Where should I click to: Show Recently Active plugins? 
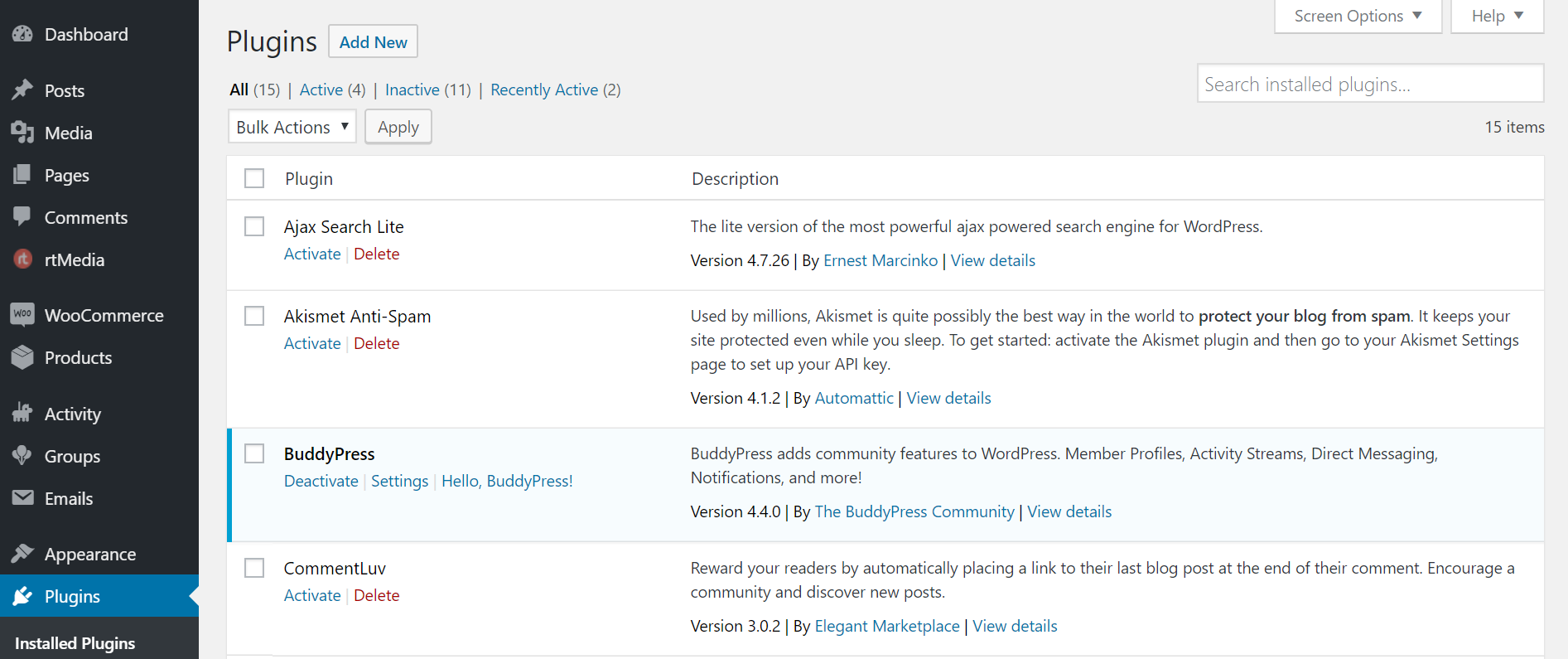click(x=555, y=90)
